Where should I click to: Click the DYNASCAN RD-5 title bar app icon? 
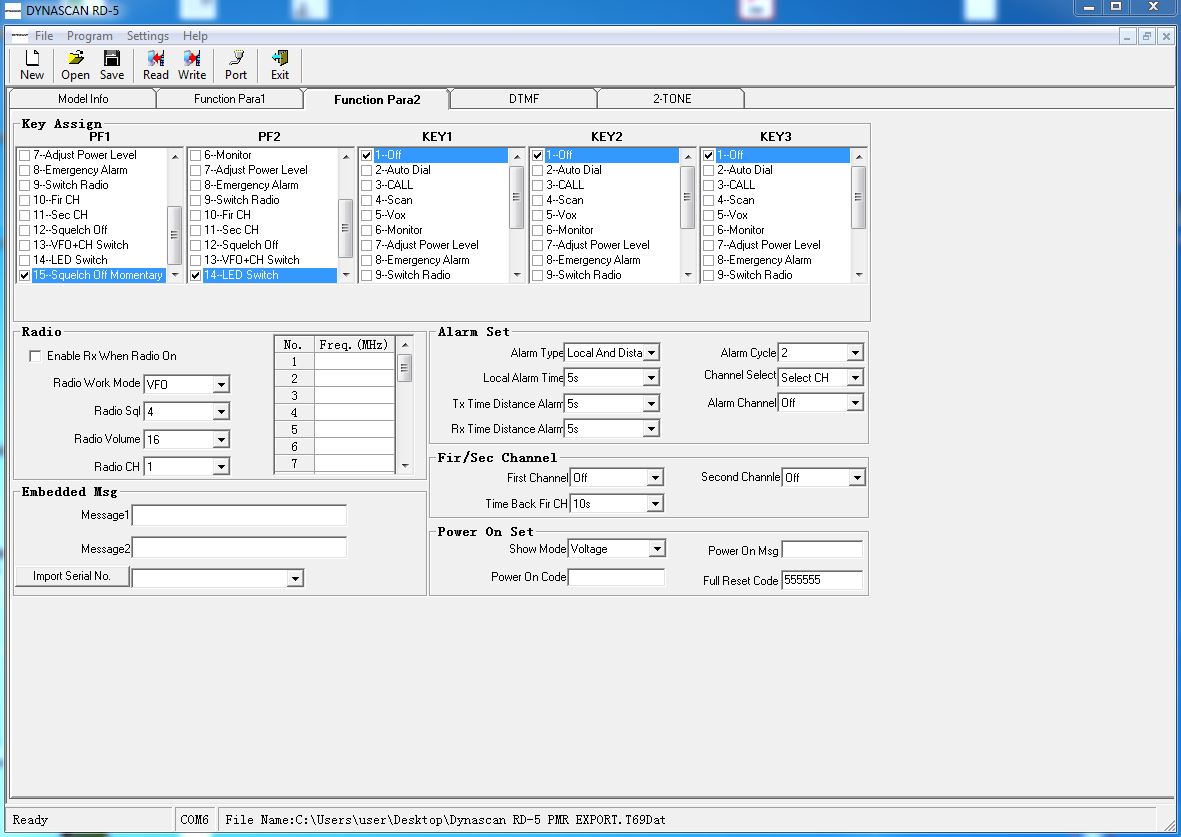[13, 11]
